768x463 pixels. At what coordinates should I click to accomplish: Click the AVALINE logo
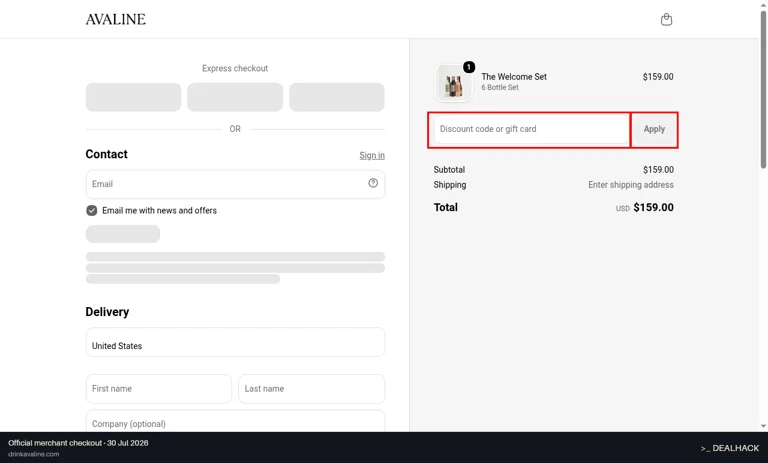point(116,20)
